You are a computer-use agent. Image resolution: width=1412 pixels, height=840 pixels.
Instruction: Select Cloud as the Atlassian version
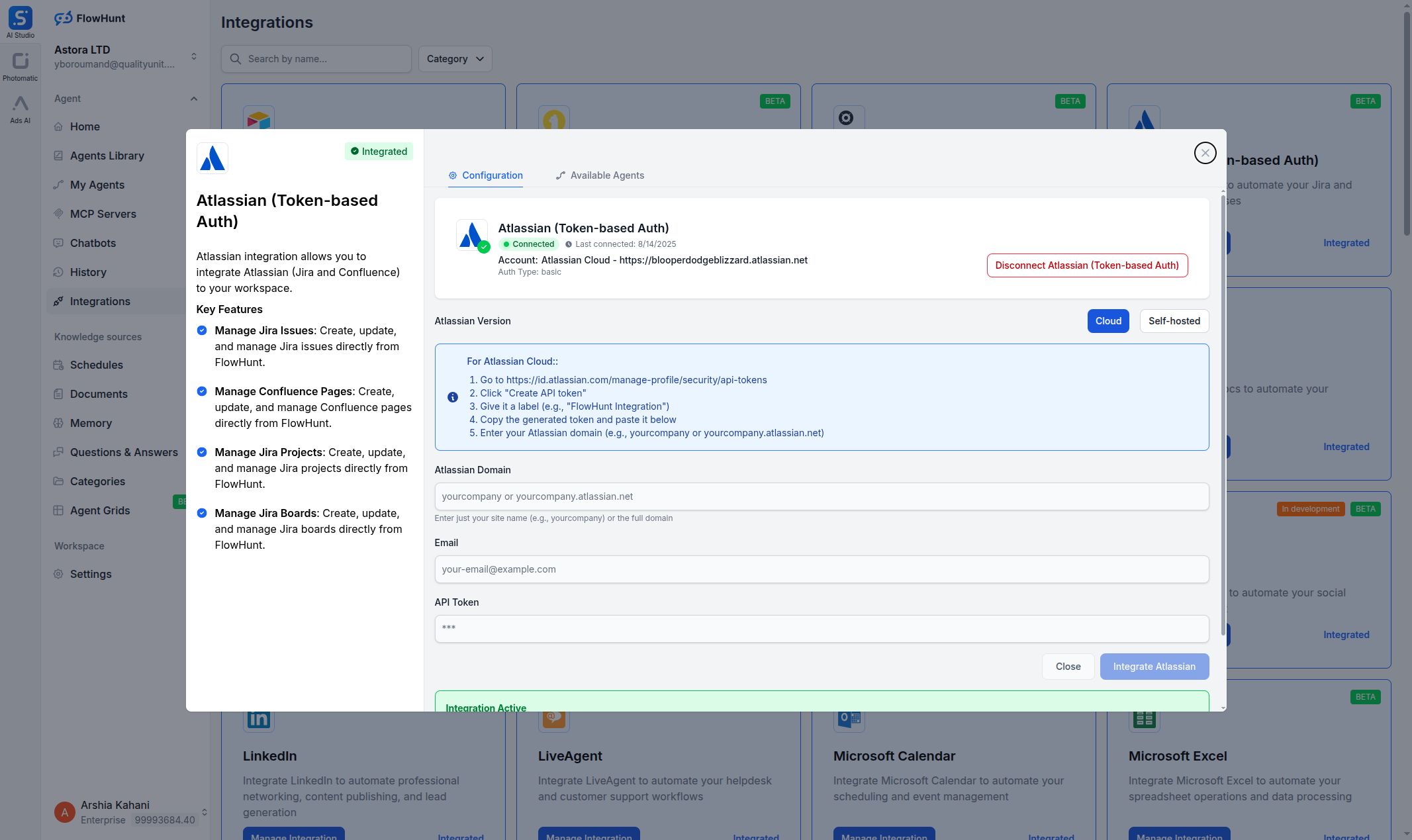click(x=1107, y=321)
